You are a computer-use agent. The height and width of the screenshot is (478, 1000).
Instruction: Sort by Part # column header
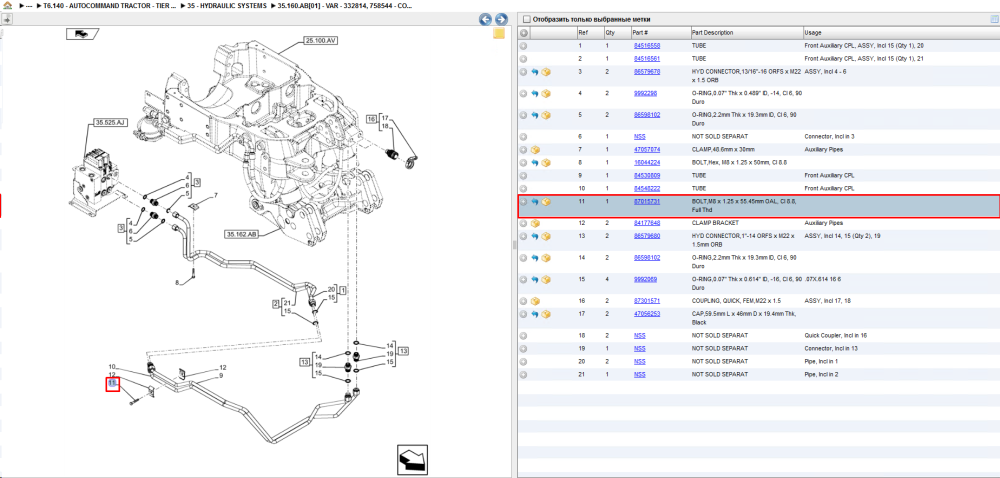(x=659, y=33)
